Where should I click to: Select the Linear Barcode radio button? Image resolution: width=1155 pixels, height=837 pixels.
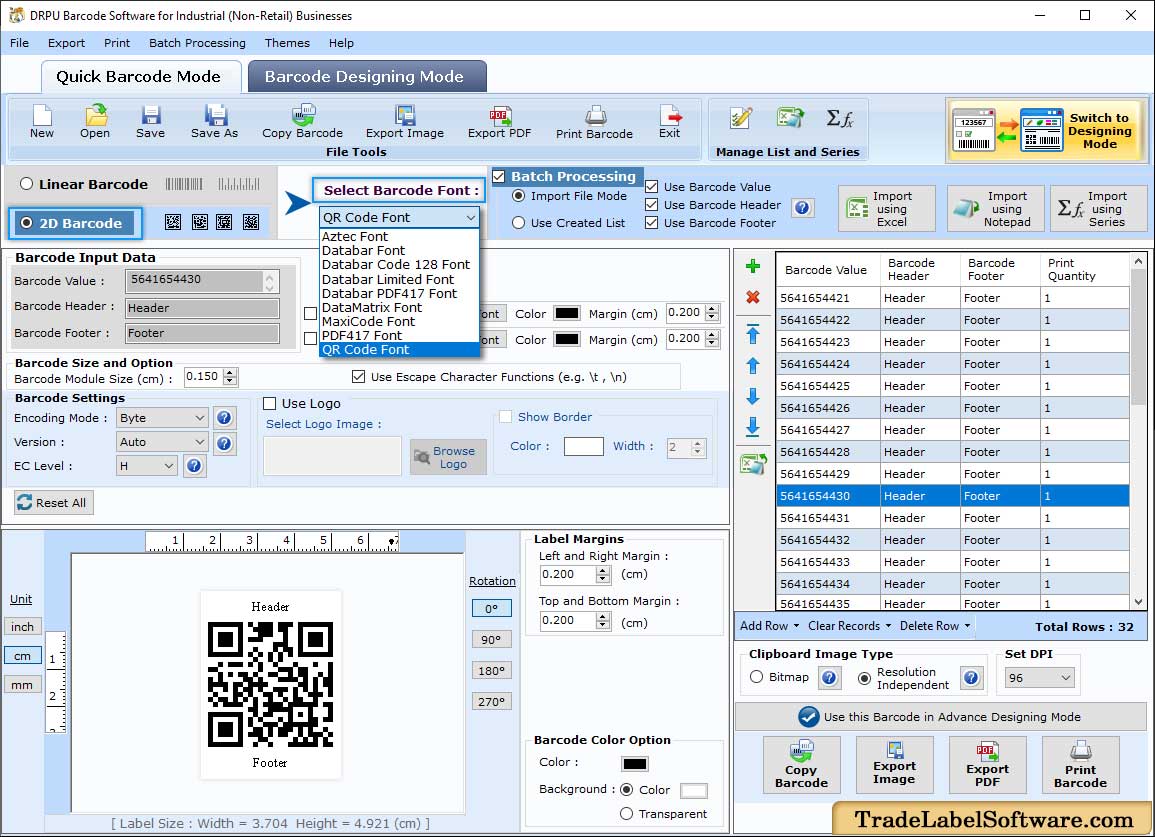(x=27, y=184)
